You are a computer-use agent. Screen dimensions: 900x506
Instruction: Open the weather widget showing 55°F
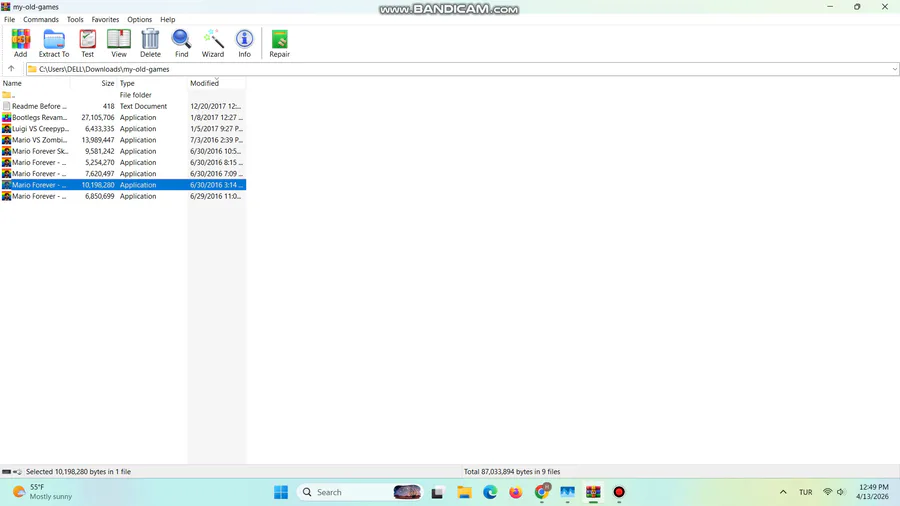click(43, 492)
